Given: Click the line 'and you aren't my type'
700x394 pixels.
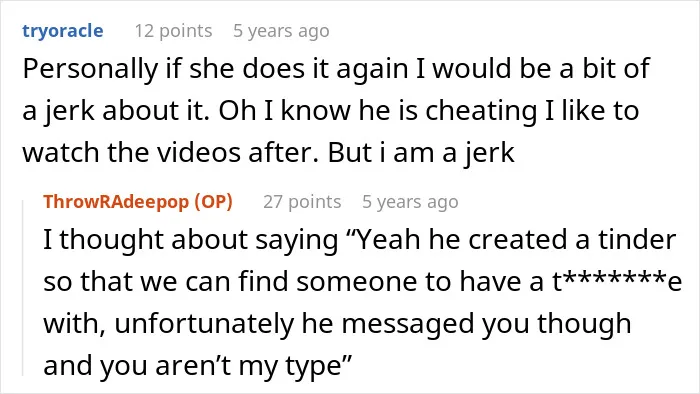Looking at the screenshot, I should pos(198,366).
